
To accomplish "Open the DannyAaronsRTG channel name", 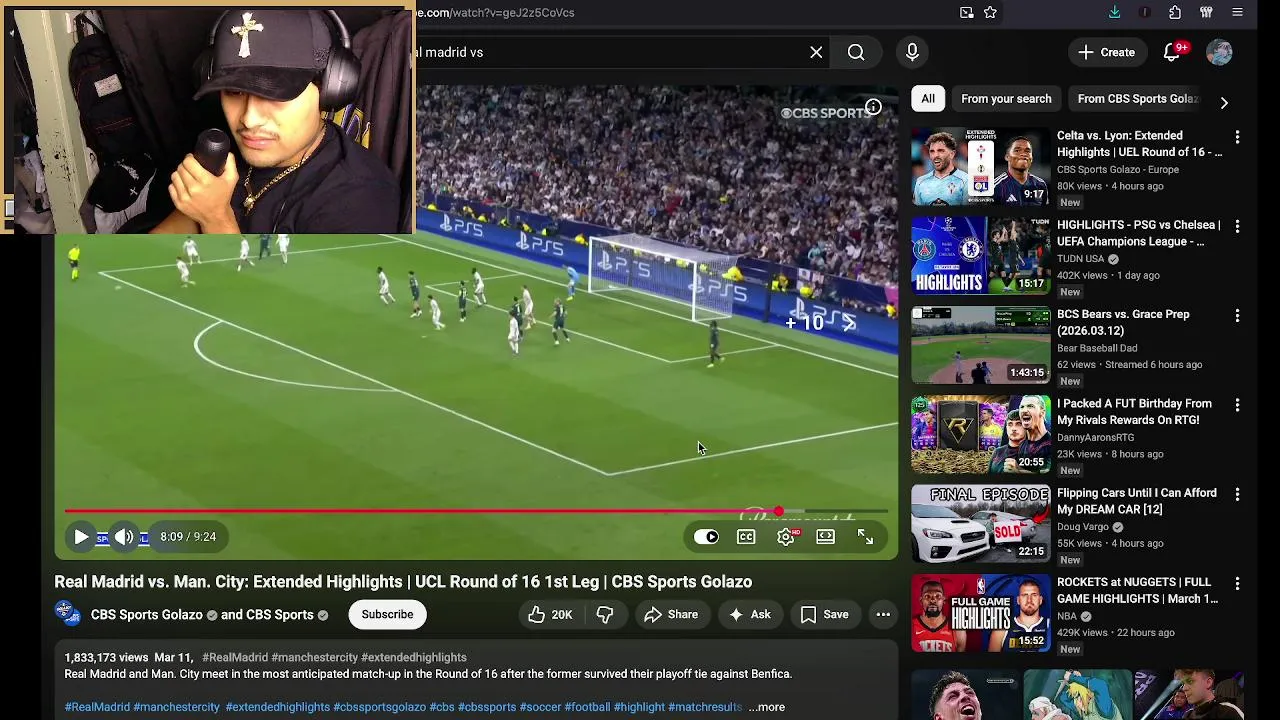I will [x=1096, y=438].
